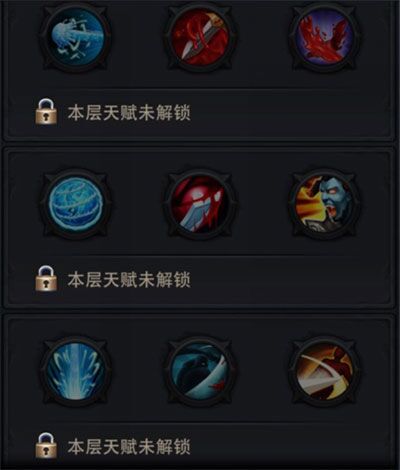Screen dimensions: 400x470
Task: Choose the dark teal beast slash talent
Action: pyautogui.click(x=200, y=371)
